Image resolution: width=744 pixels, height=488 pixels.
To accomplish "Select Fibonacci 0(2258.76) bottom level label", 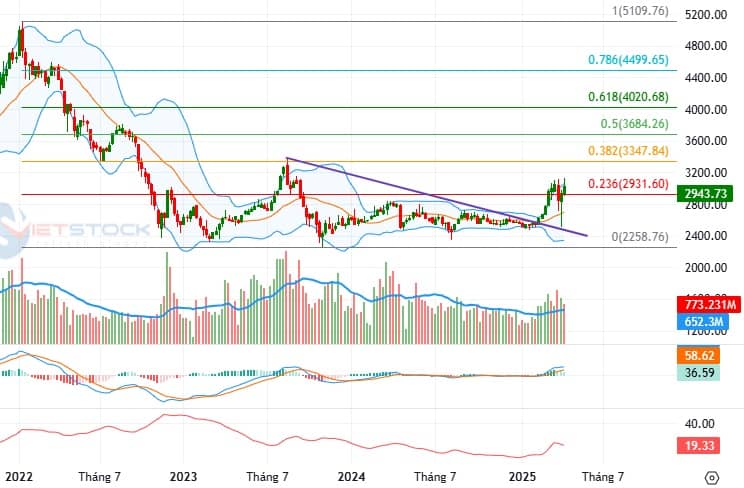I will pyautogui.click(x=638, y=237).
